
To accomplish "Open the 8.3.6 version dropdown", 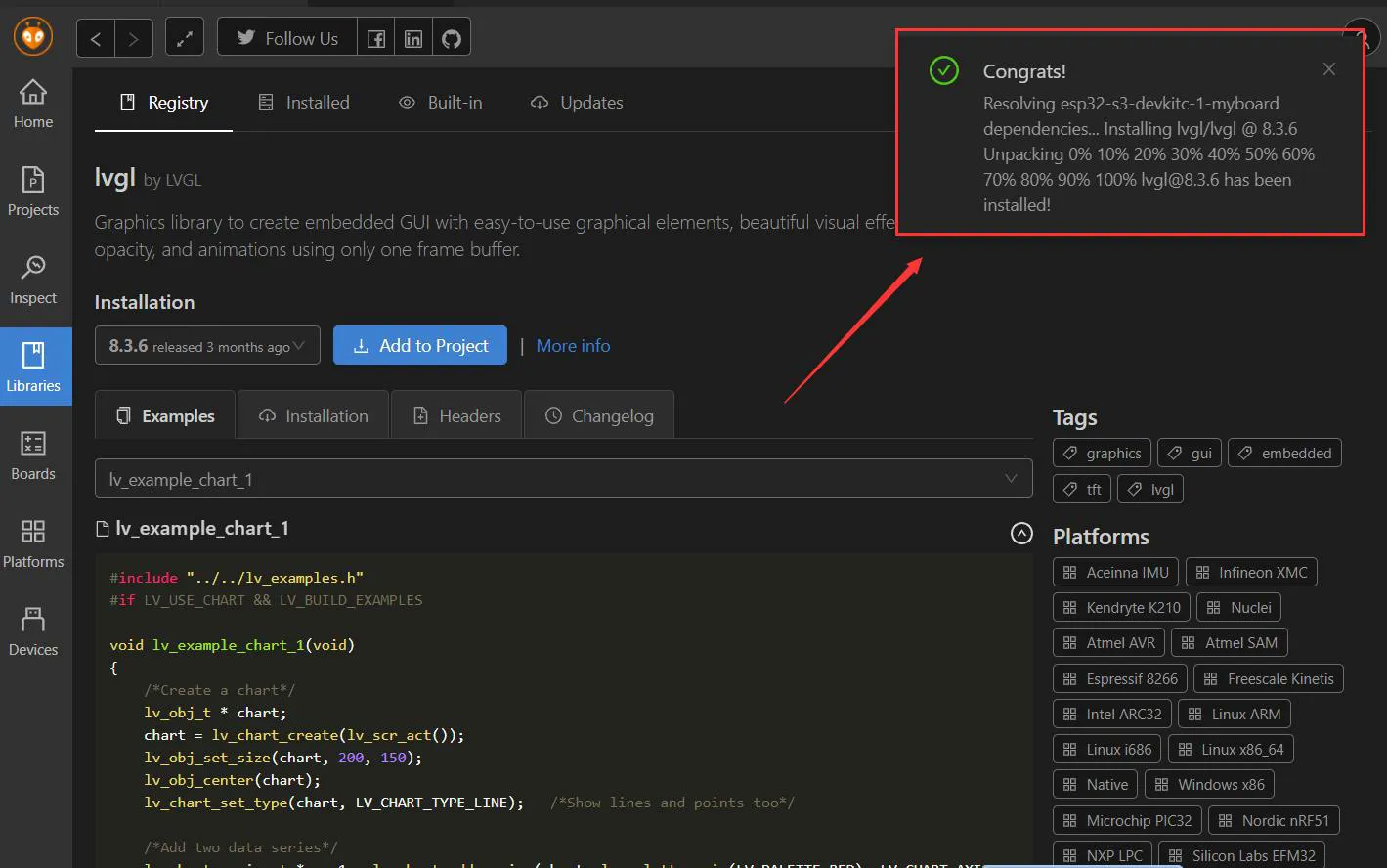I will point(207,346).
